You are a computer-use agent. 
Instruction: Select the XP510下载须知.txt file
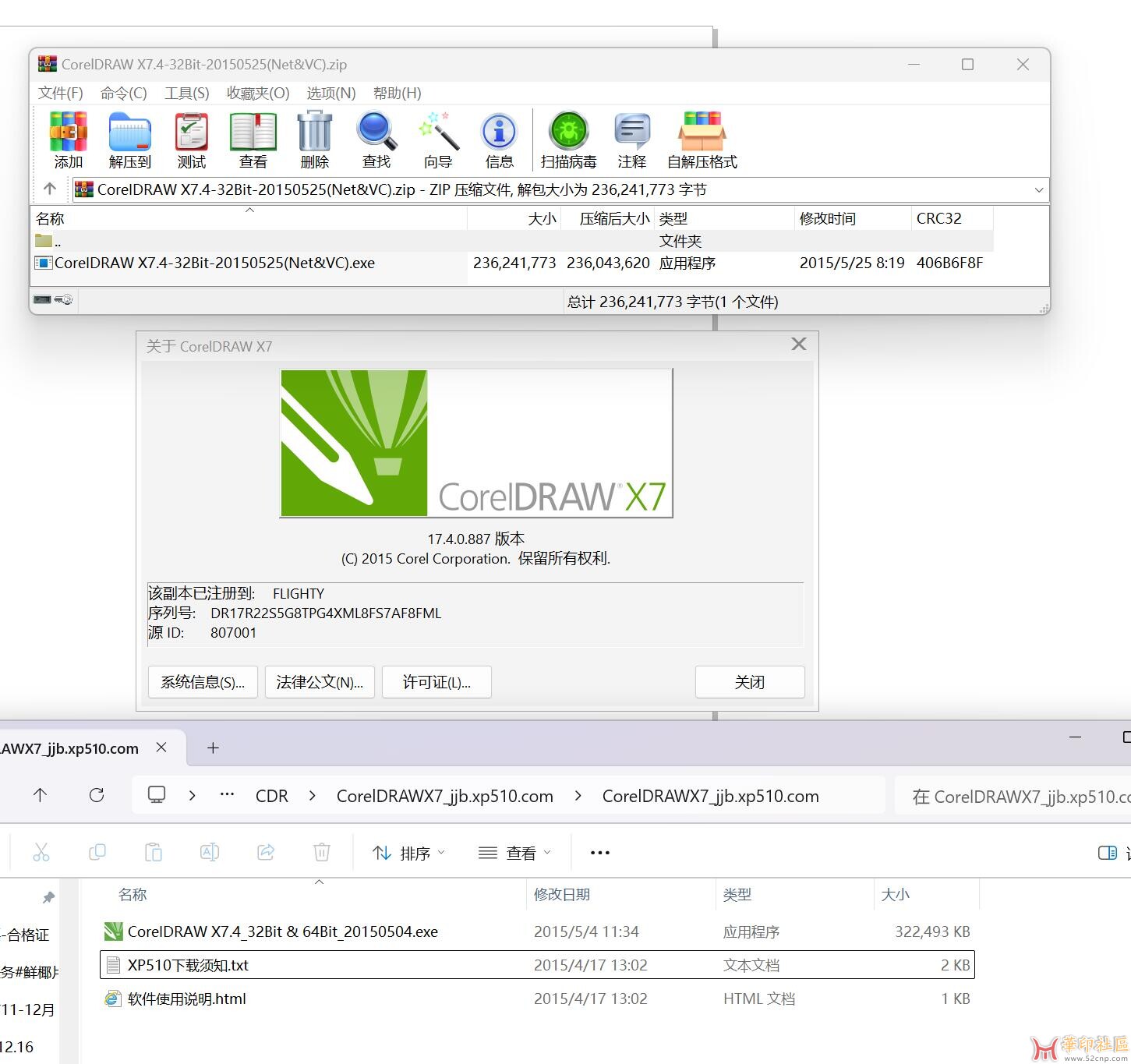pos(188,965)
